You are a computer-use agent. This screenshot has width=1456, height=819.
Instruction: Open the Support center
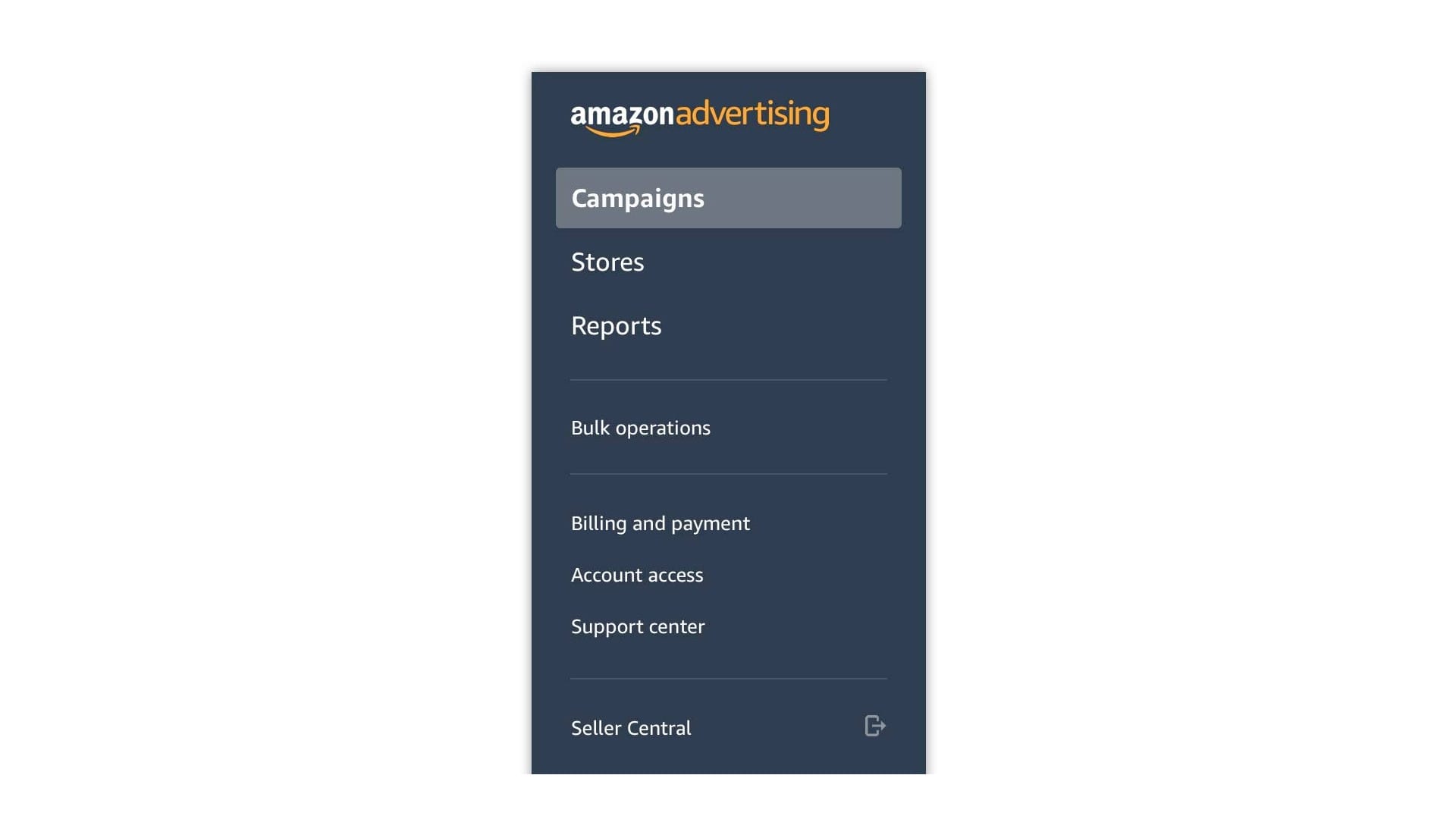(637, 625)
